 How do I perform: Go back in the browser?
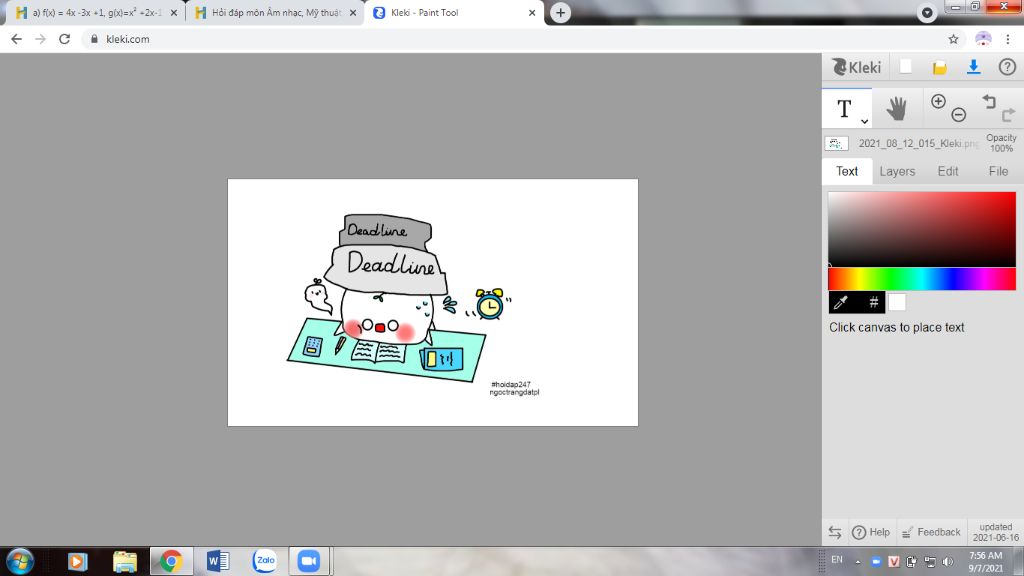click(x=16, y=39)
